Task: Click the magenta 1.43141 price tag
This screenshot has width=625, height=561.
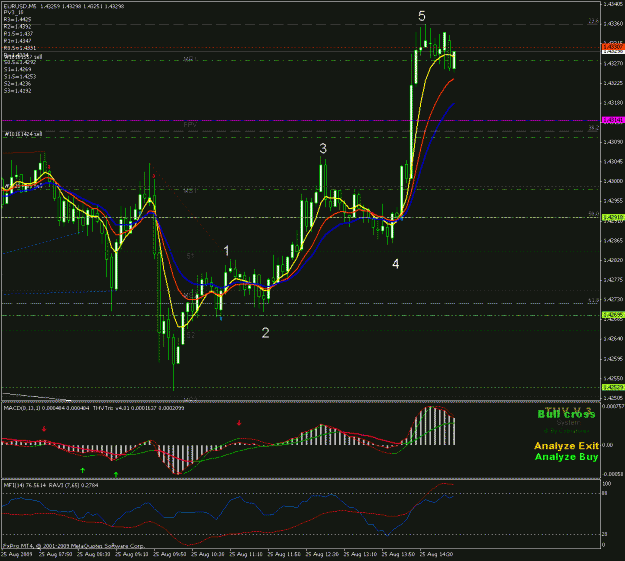Action: click(x=613, y=120)
